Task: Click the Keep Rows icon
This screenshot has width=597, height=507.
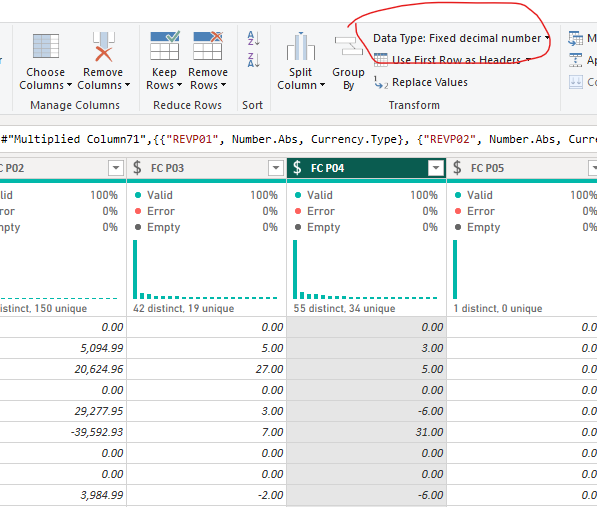Action: (164, 46)
